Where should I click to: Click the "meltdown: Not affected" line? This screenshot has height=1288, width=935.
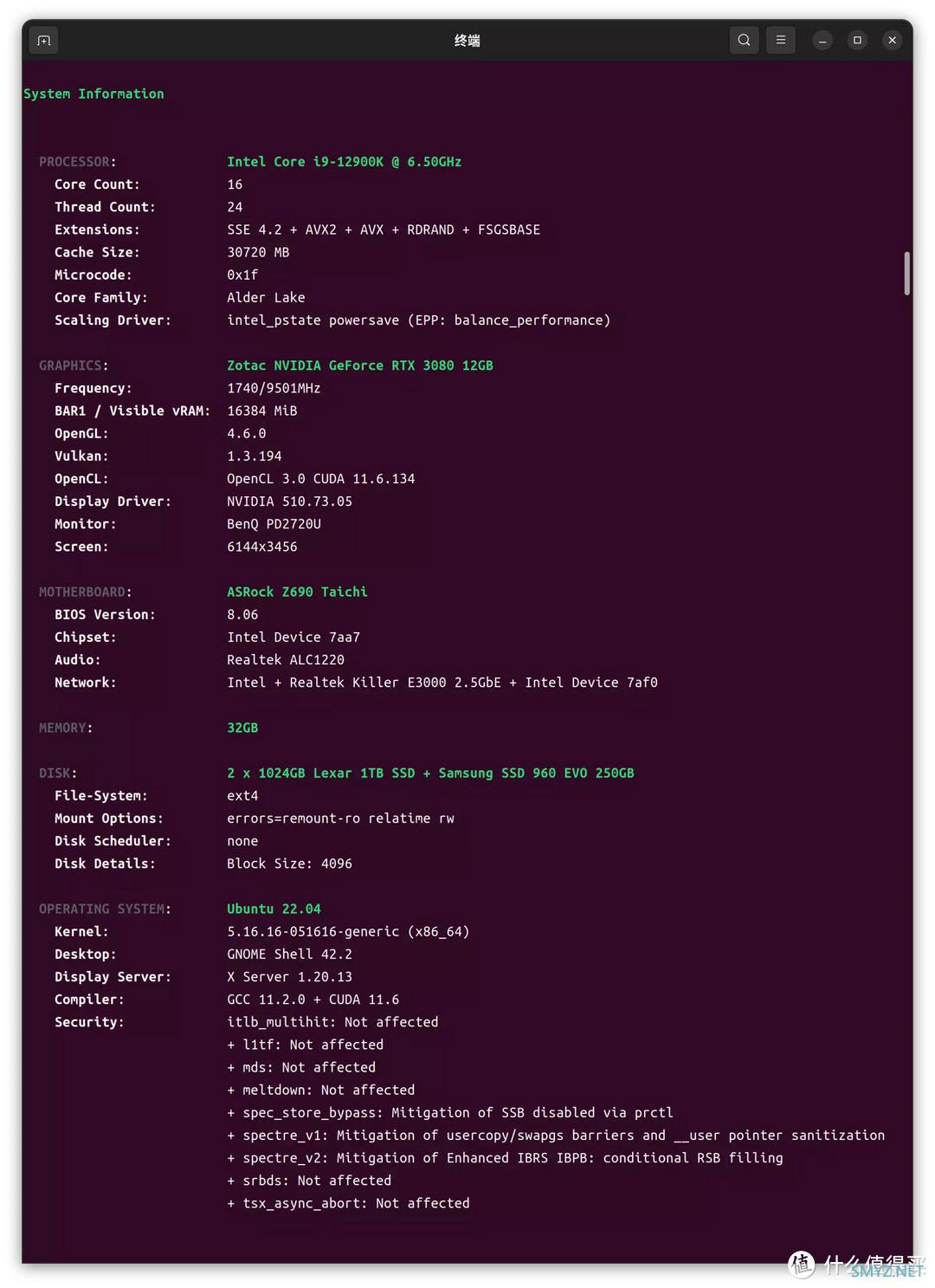320,1090
